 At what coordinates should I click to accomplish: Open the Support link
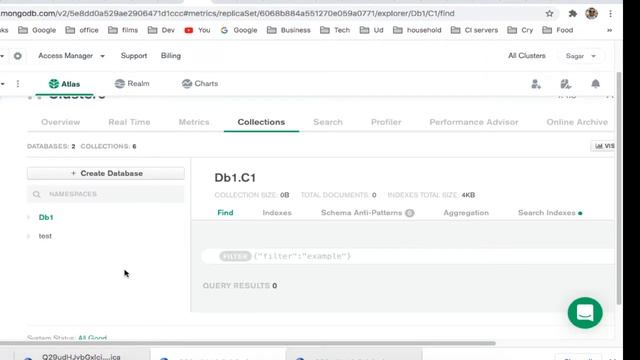(134, 56)
